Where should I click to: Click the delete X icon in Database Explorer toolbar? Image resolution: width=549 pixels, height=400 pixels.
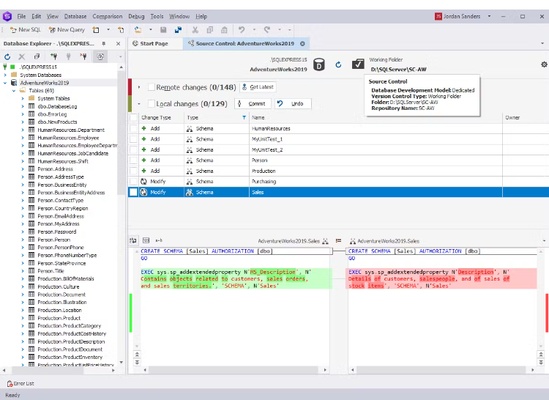(x=22, y=56)
